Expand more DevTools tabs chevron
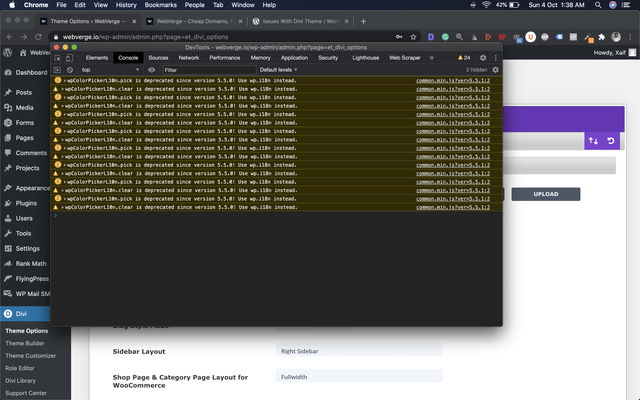Screen dimensions: 640x400 tap(431, 58)
